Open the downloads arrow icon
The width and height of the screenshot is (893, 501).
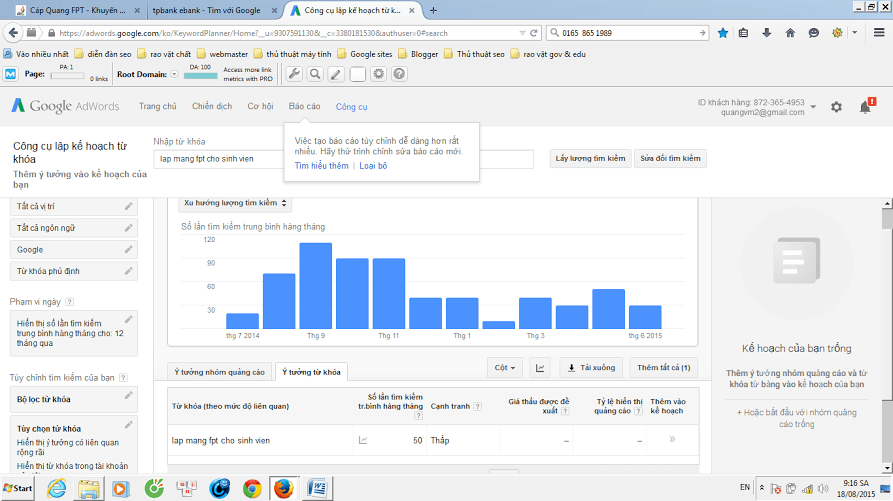(x=767, y=33)
